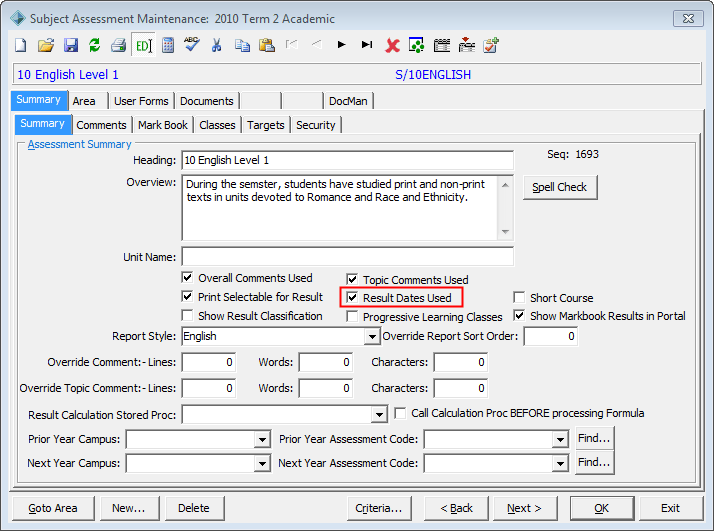Click the grid form layout icon
Viewport: 714px width, 531px height.
442,45
